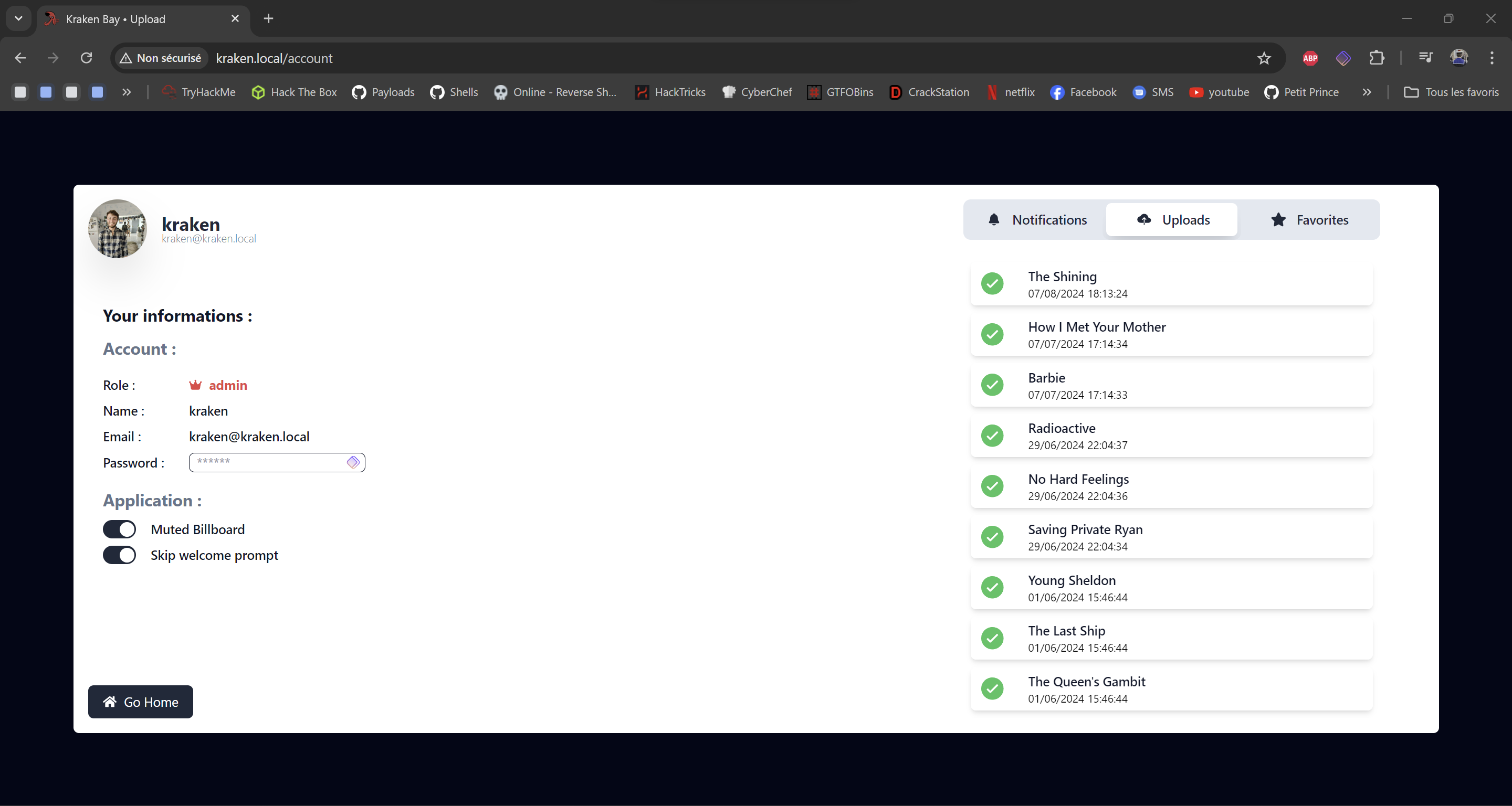Screen dimensions: 1512x806
Task: Disable the Skip welcome prompt switch
Action: [x=119, y=555]
